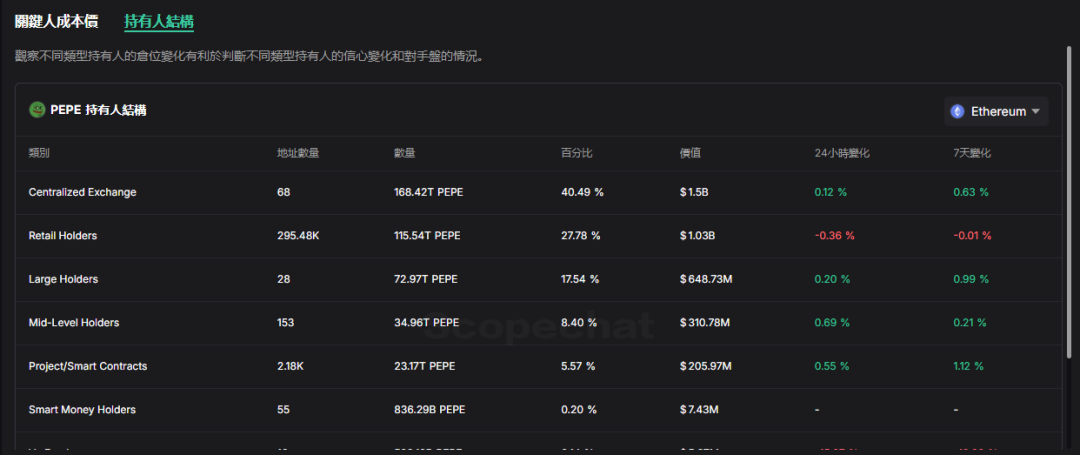Switch to the 關鍵人成本價 tab

[x=56, y=21]
